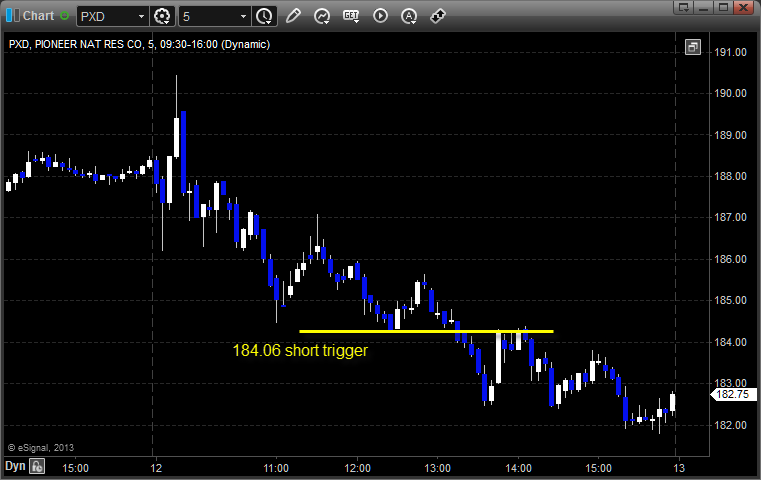761x480 pixels.
Task: Open the PXD symbol dropdown
Action: (141, 17)
